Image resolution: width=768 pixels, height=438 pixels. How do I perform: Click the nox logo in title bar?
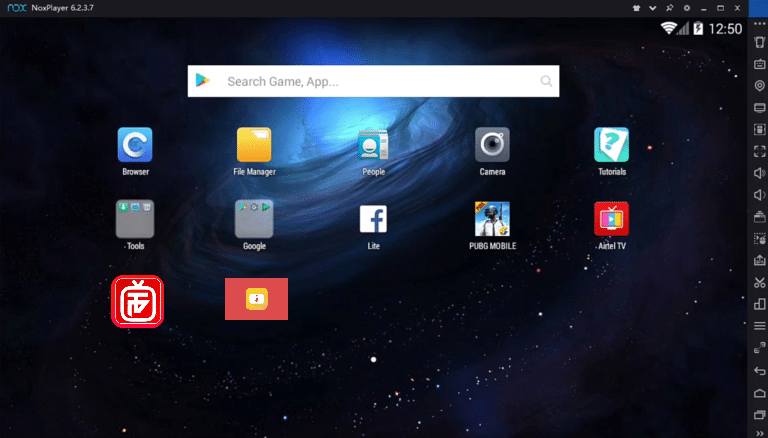[17, 8]
